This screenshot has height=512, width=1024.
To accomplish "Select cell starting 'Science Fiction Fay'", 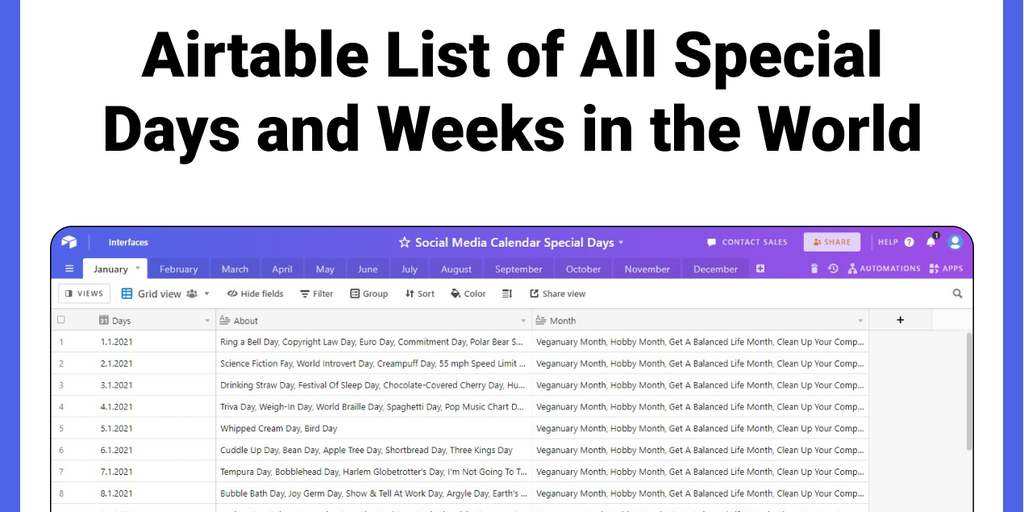I will tap(374, 363).
